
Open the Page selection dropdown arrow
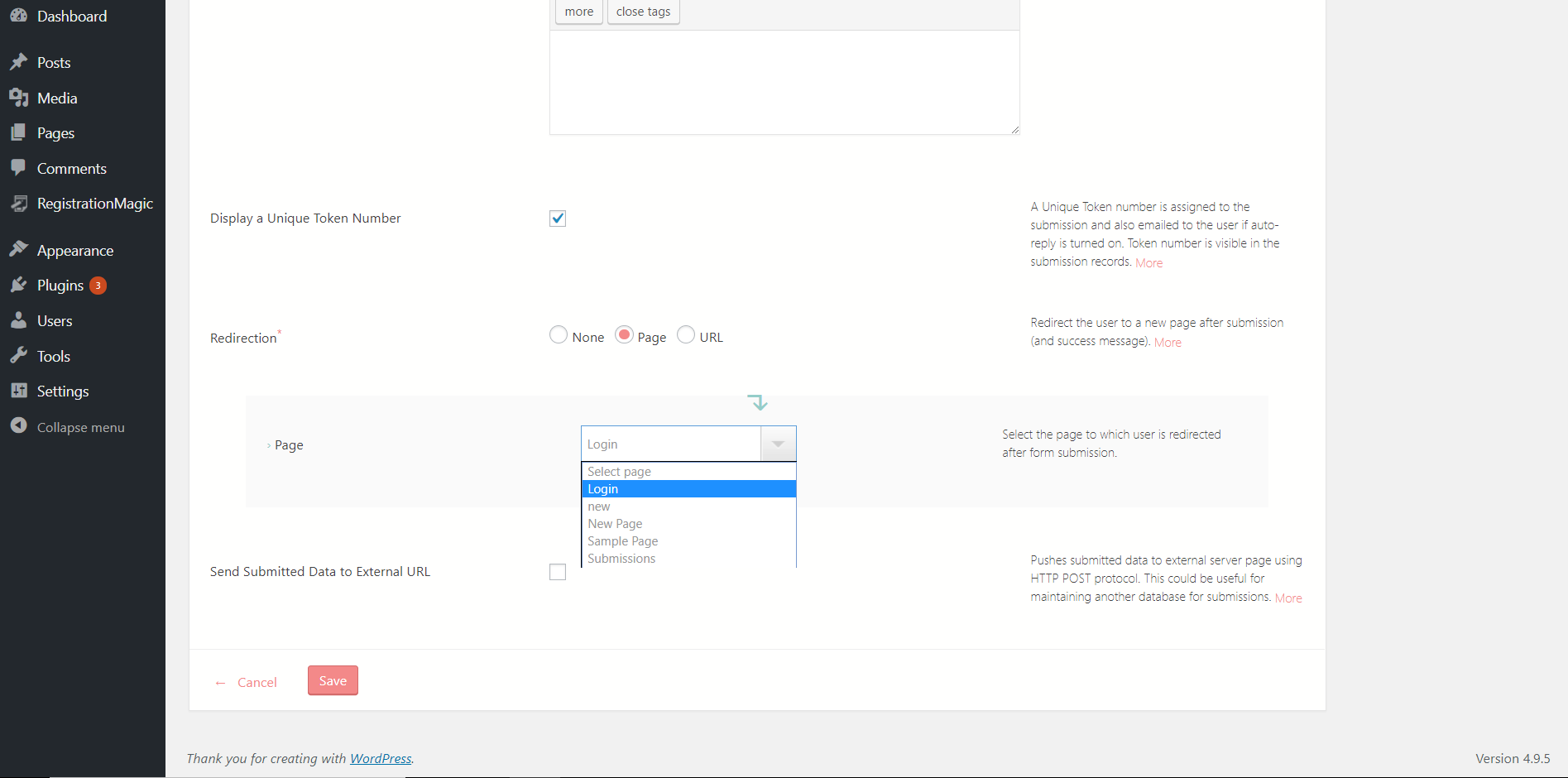777,444
